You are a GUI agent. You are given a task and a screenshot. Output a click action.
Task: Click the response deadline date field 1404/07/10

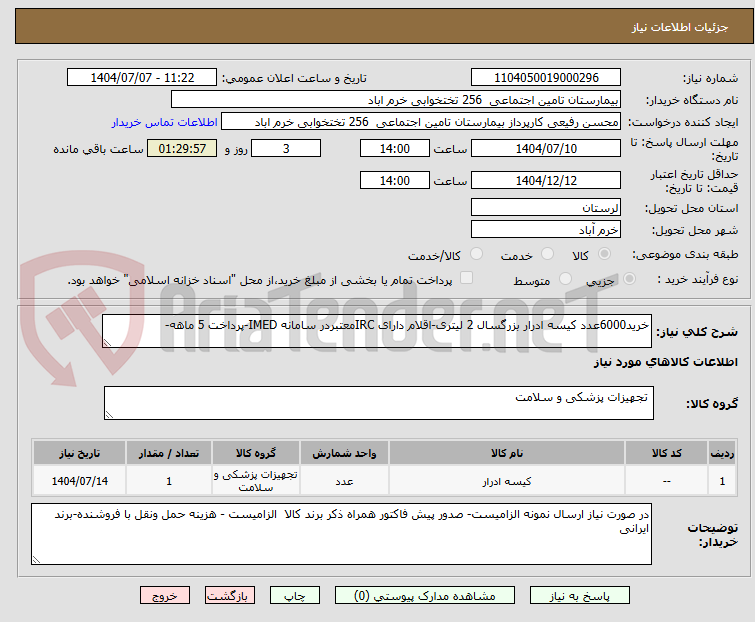click(x=545, y=149)
